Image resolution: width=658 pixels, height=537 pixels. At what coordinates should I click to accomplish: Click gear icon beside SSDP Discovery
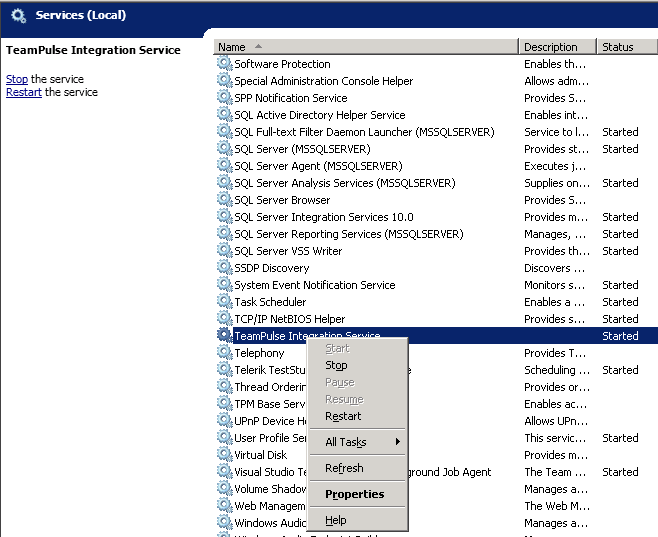pyautogui.click(x=225, y=267)
